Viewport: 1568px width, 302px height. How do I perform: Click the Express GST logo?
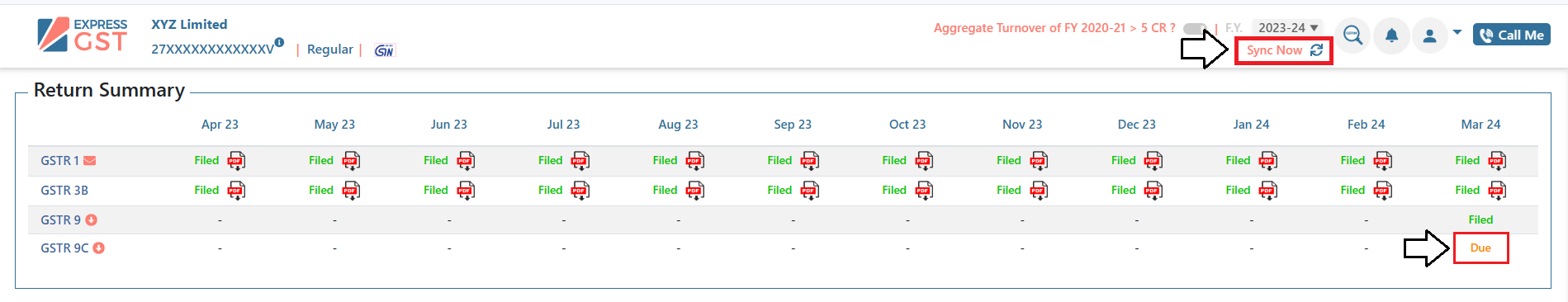[x=83, y=35]
